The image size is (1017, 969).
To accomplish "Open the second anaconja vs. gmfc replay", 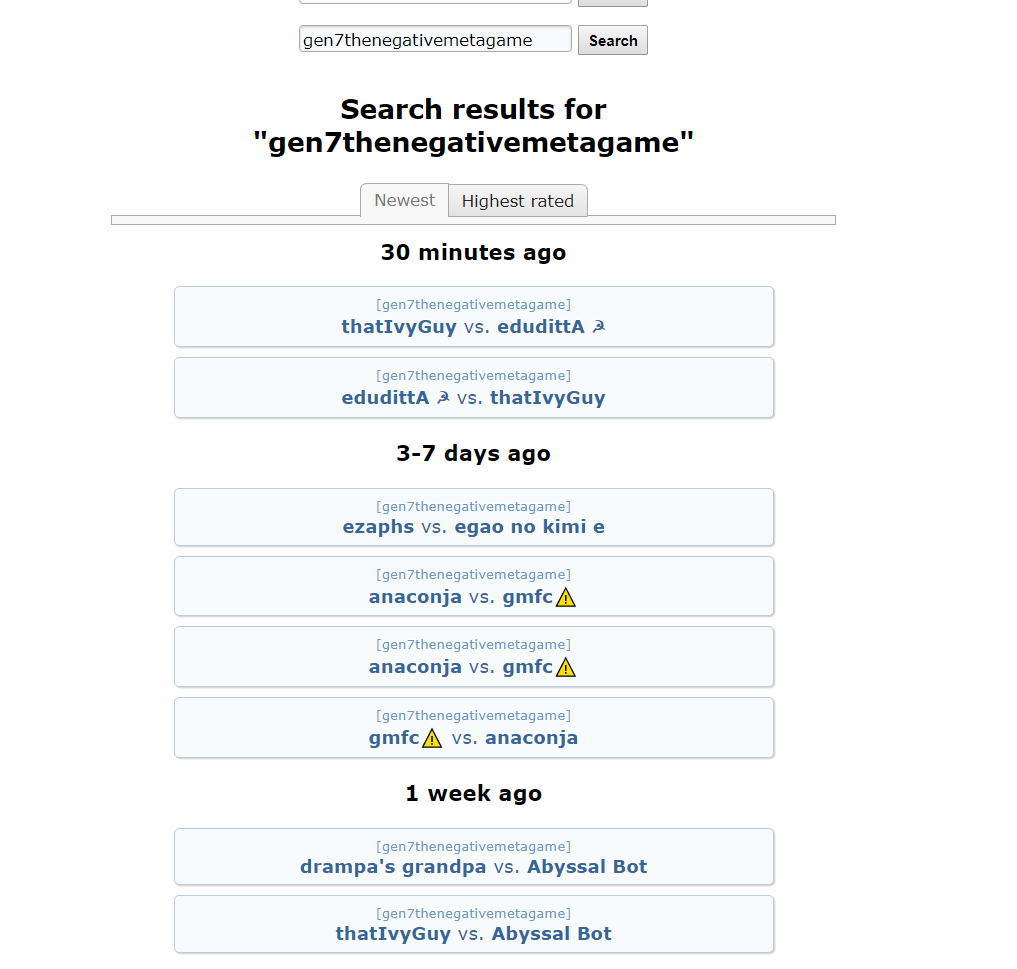I will pyautogui.click(x=473, y=656).
